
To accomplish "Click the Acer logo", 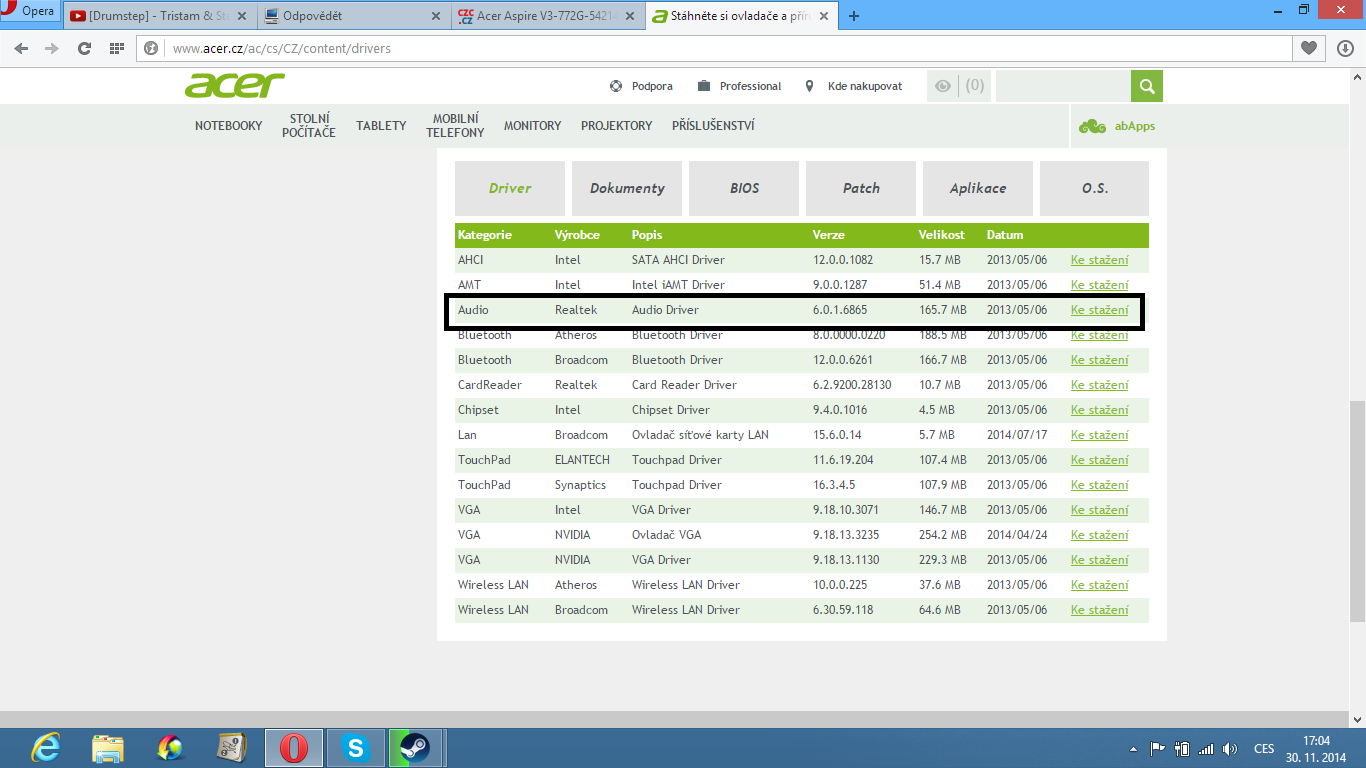I will pyautogui.click(x=235, y=86).
